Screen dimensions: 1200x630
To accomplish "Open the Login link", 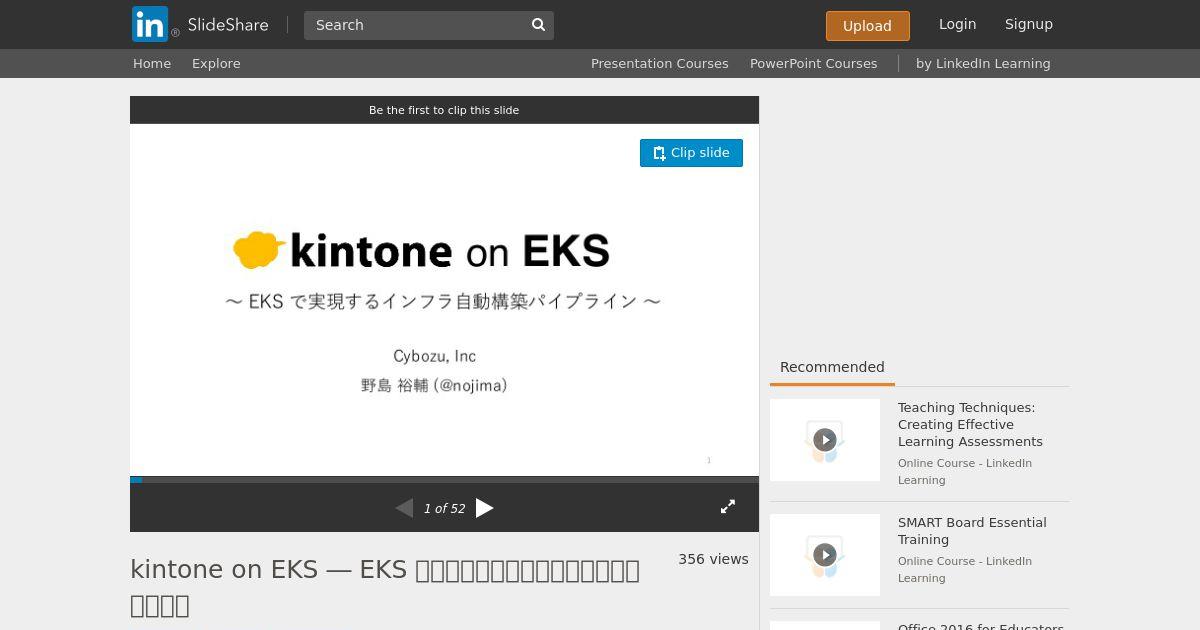I will click(x=957, y=24).
